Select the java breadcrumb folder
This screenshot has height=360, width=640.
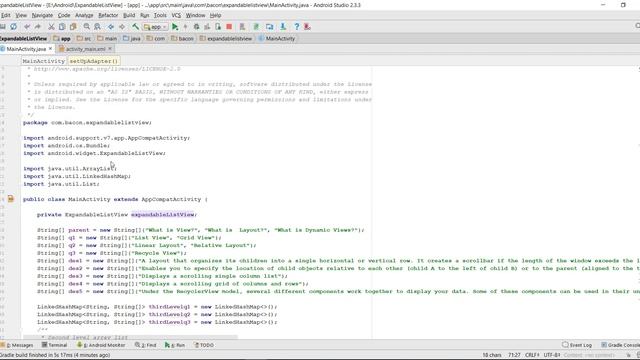point(132,38)
